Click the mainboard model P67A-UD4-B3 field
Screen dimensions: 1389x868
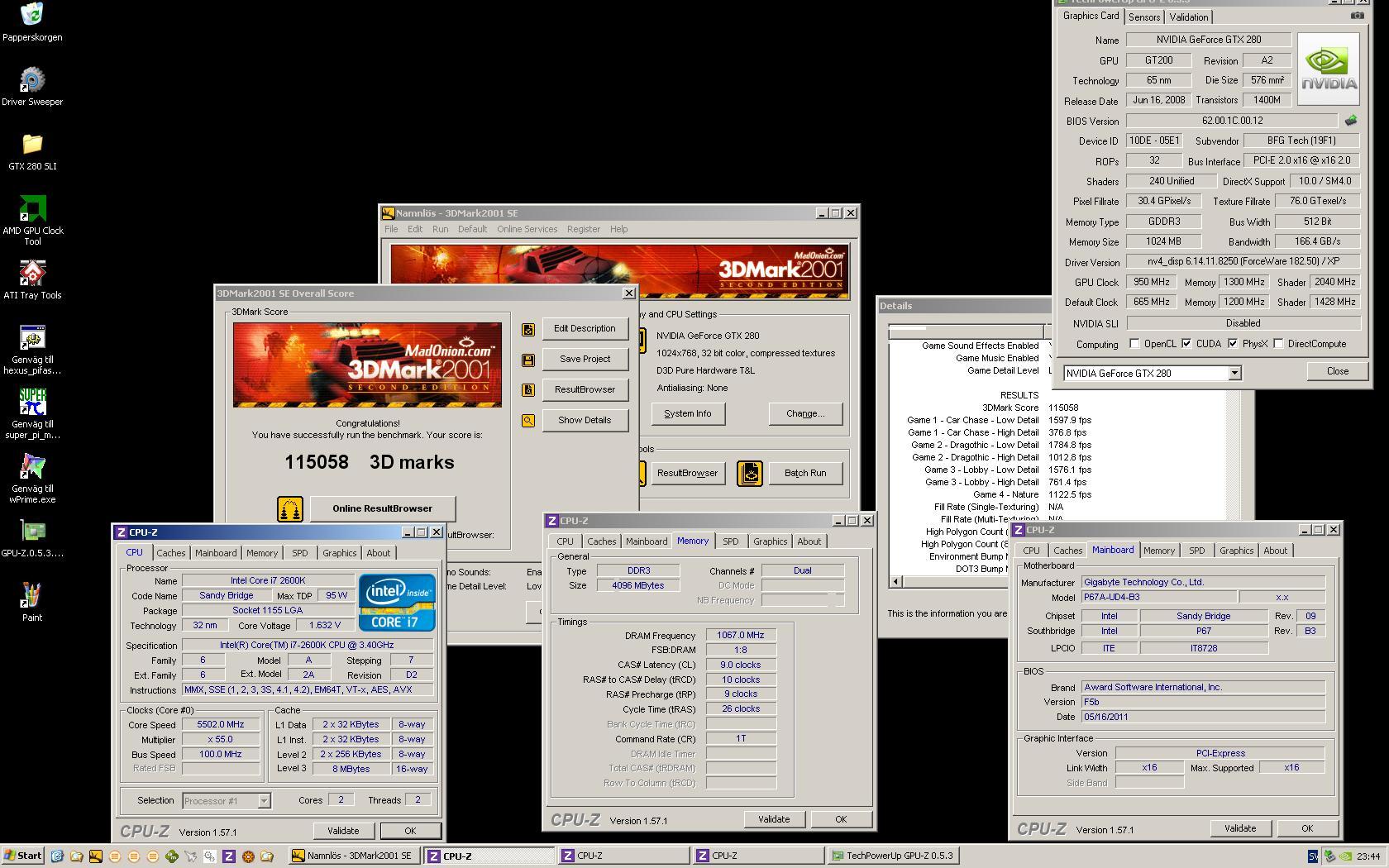(1158, 598)
